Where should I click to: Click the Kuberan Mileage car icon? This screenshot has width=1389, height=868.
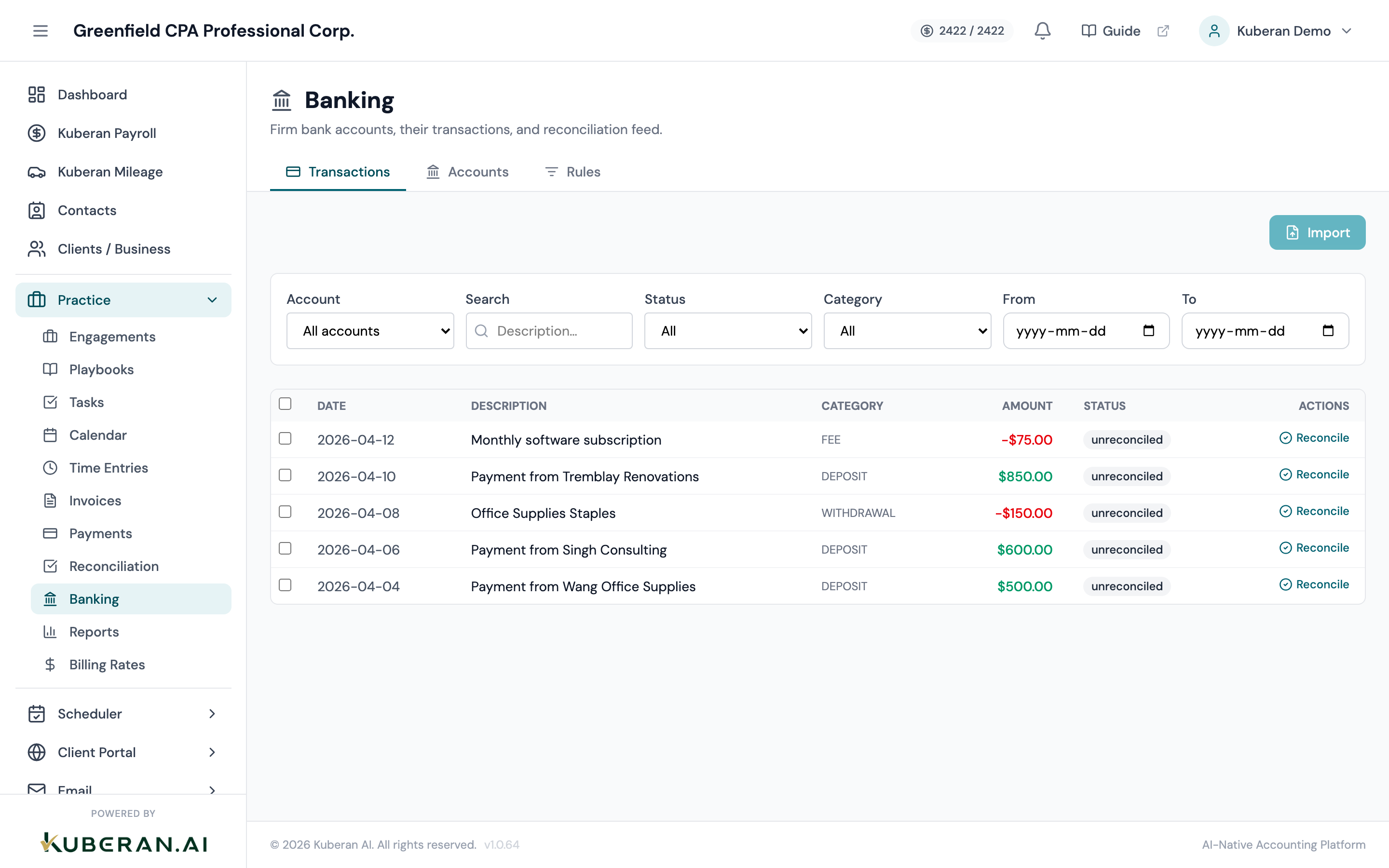(37, 172)
